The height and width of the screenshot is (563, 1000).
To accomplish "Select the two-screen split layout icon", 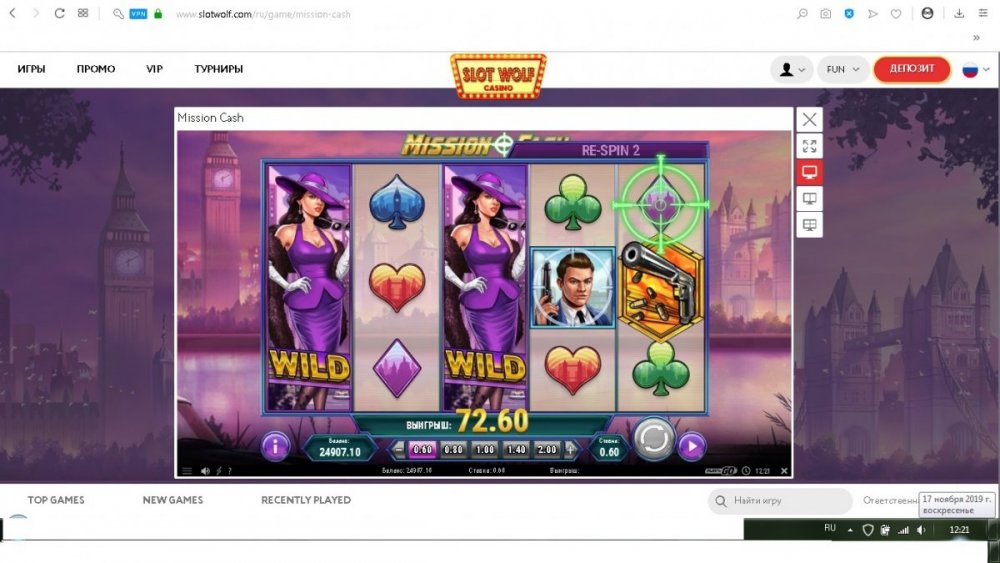I will click(x=809, y=199).
